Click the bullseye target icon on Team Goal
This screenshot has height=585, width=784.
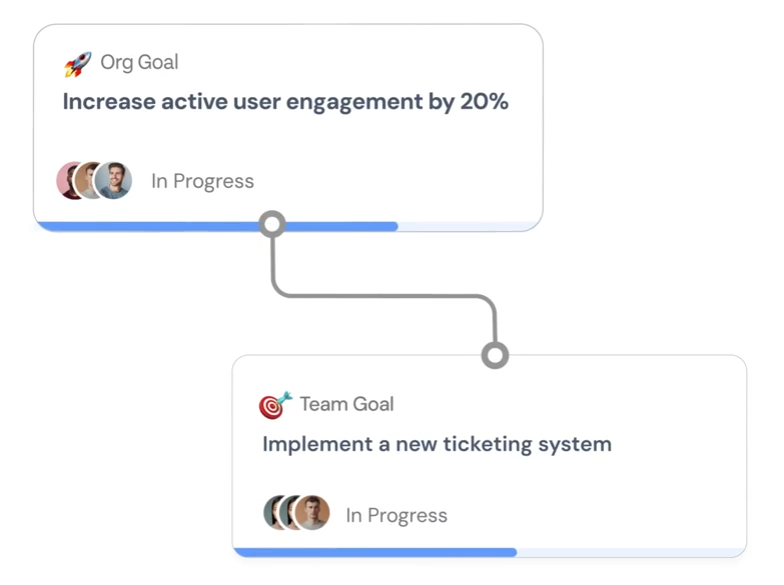tap(275, 405)
